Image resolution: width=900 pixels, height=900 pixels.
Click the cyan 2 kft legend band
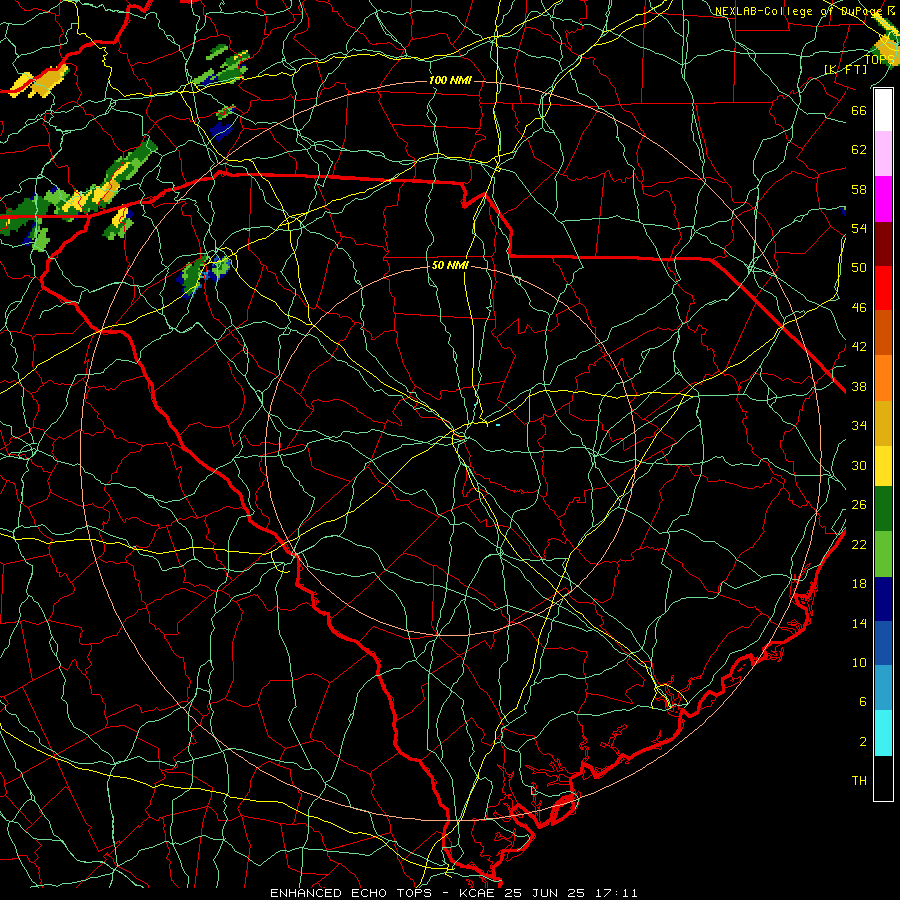coord(883,733)
